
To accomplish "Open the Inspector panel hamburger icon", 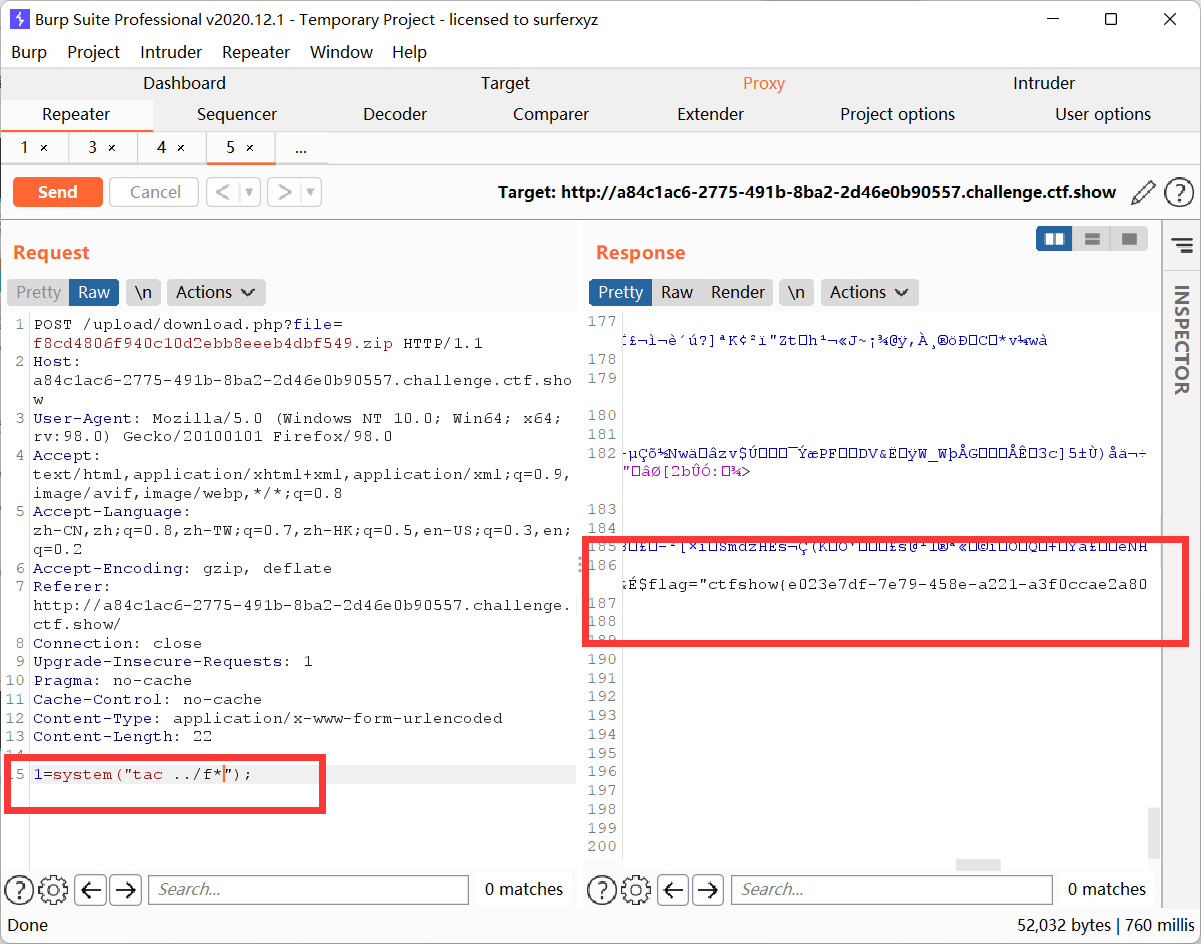I will point(1182,245).
